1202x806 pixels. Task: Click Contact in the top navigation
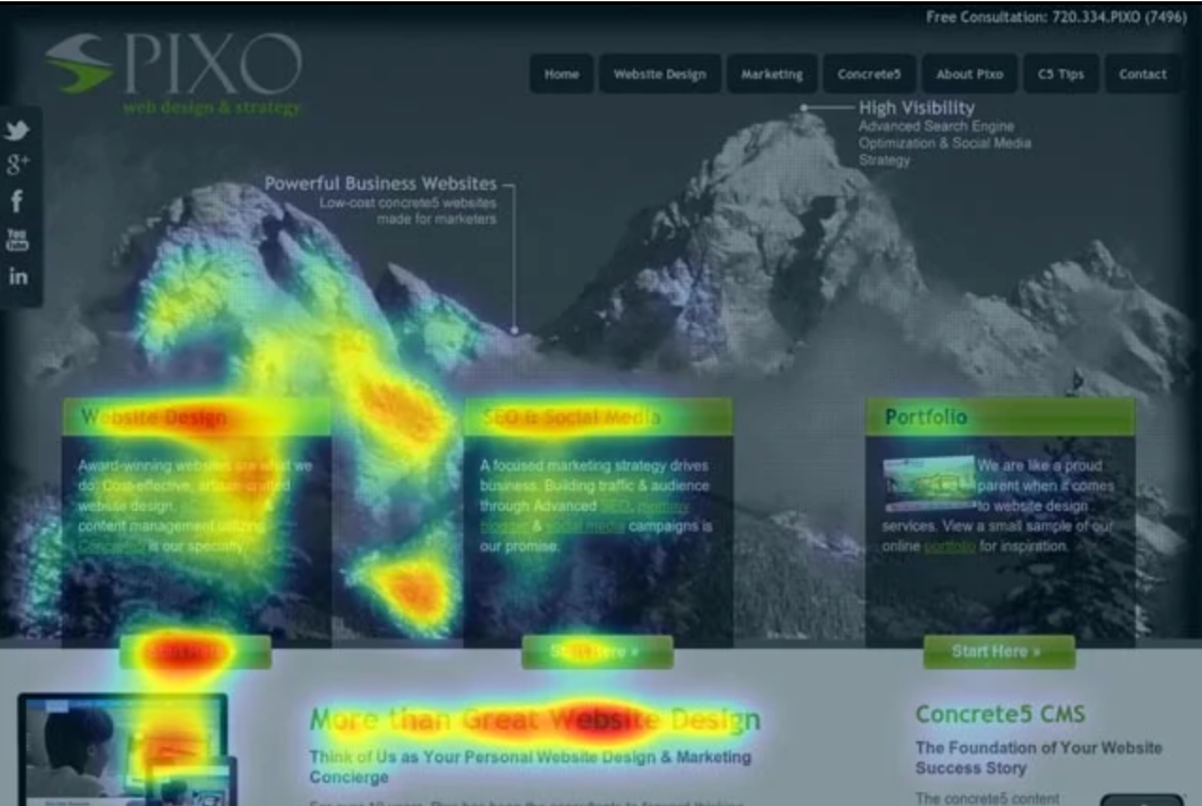click(x=1142, y=74)
